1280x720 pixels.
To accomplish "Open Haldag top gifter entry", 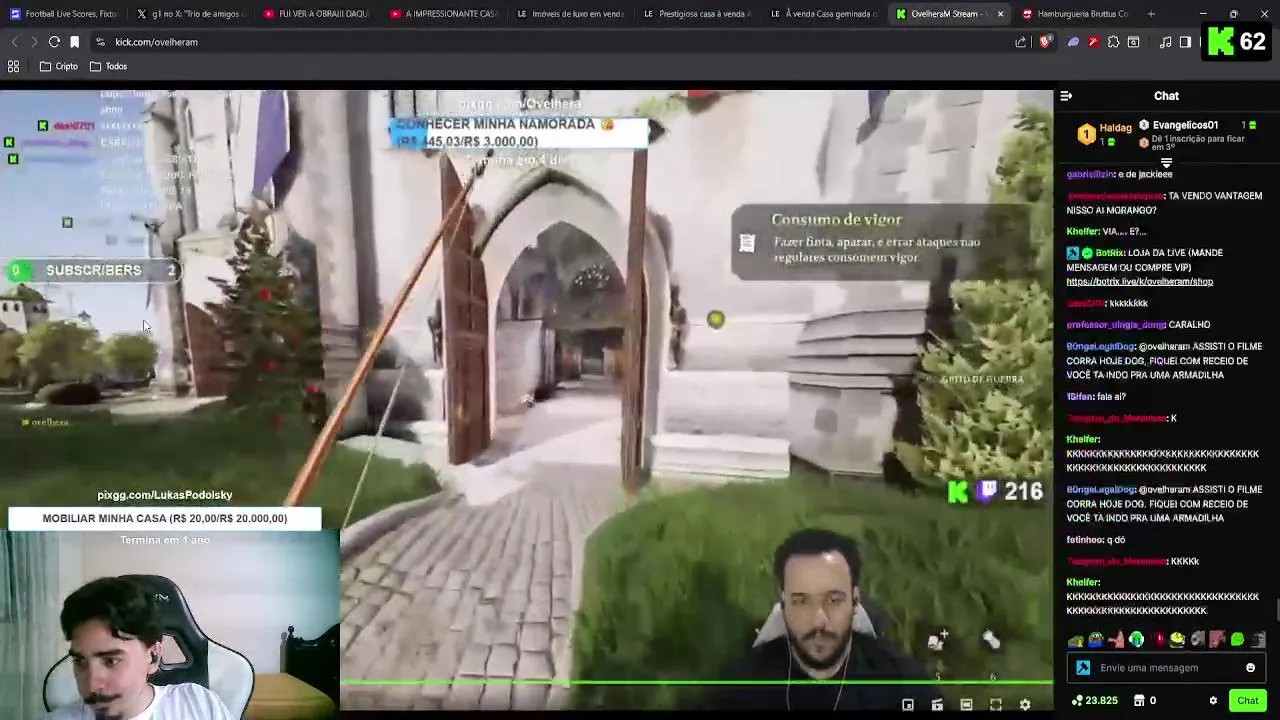I will point(1104,133).
